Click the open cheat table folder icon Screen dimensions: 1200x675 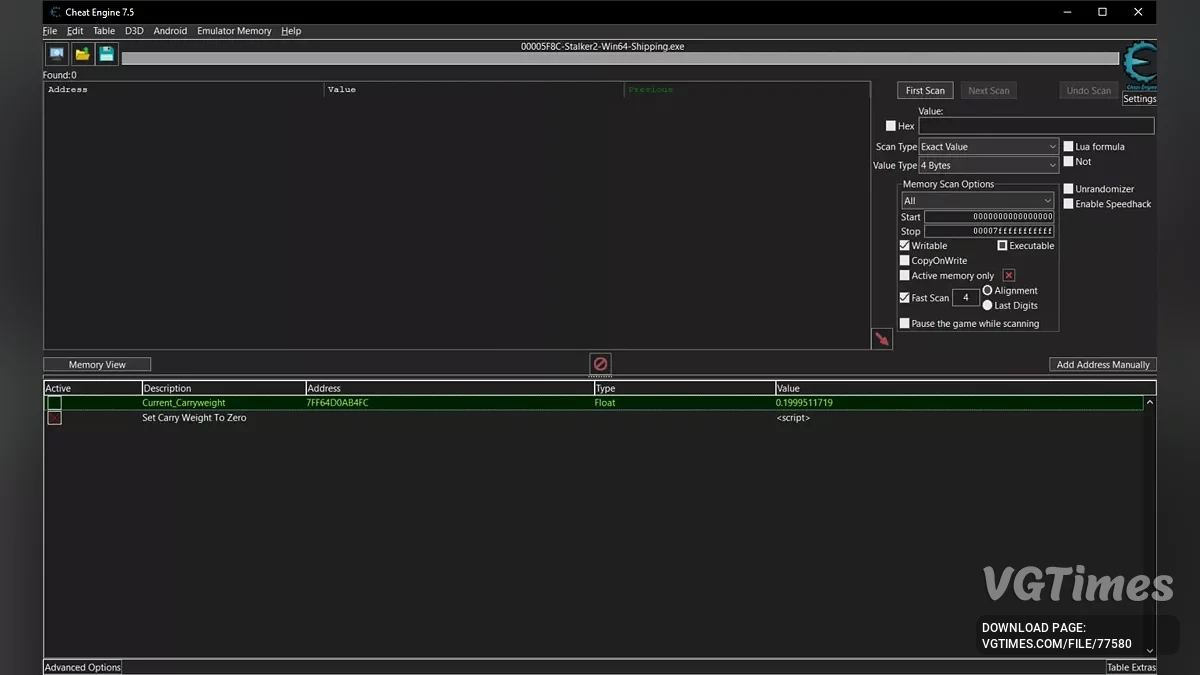click(x=82, y=54)
